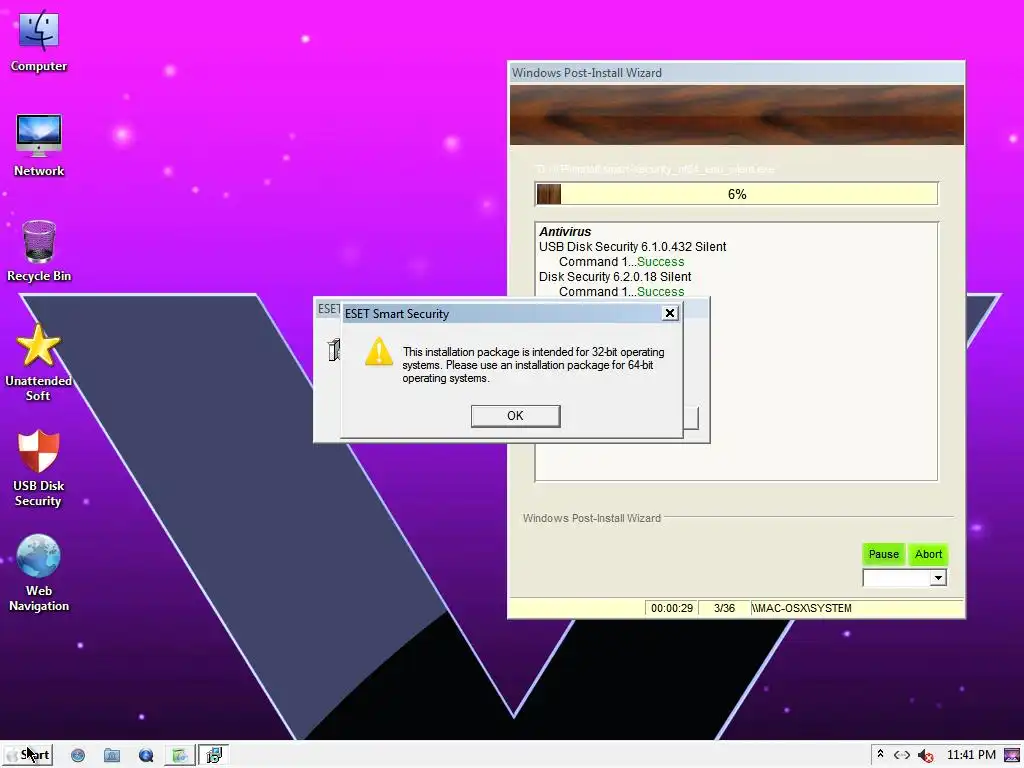
Task: Click Success under Disk Security 6.2.0.18
Action: (660, 292)
